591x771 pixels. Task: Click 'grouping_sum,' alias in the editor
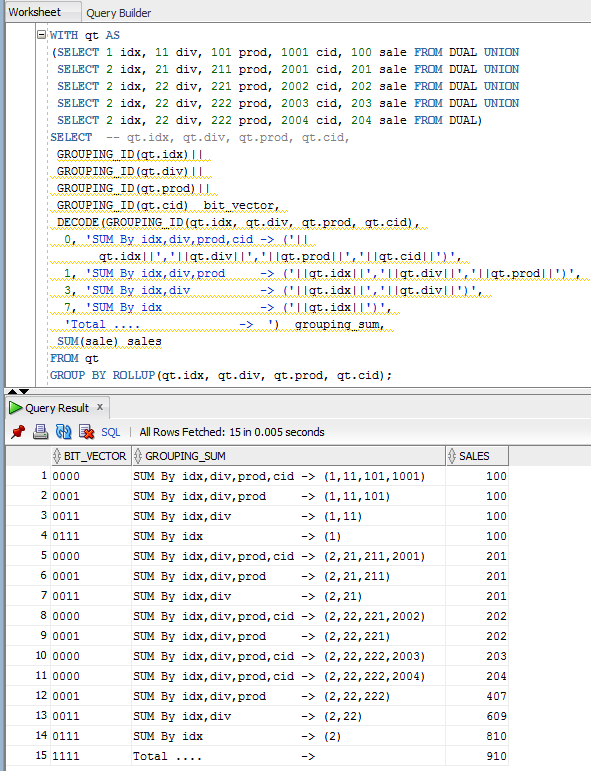(x=339, y=325)
